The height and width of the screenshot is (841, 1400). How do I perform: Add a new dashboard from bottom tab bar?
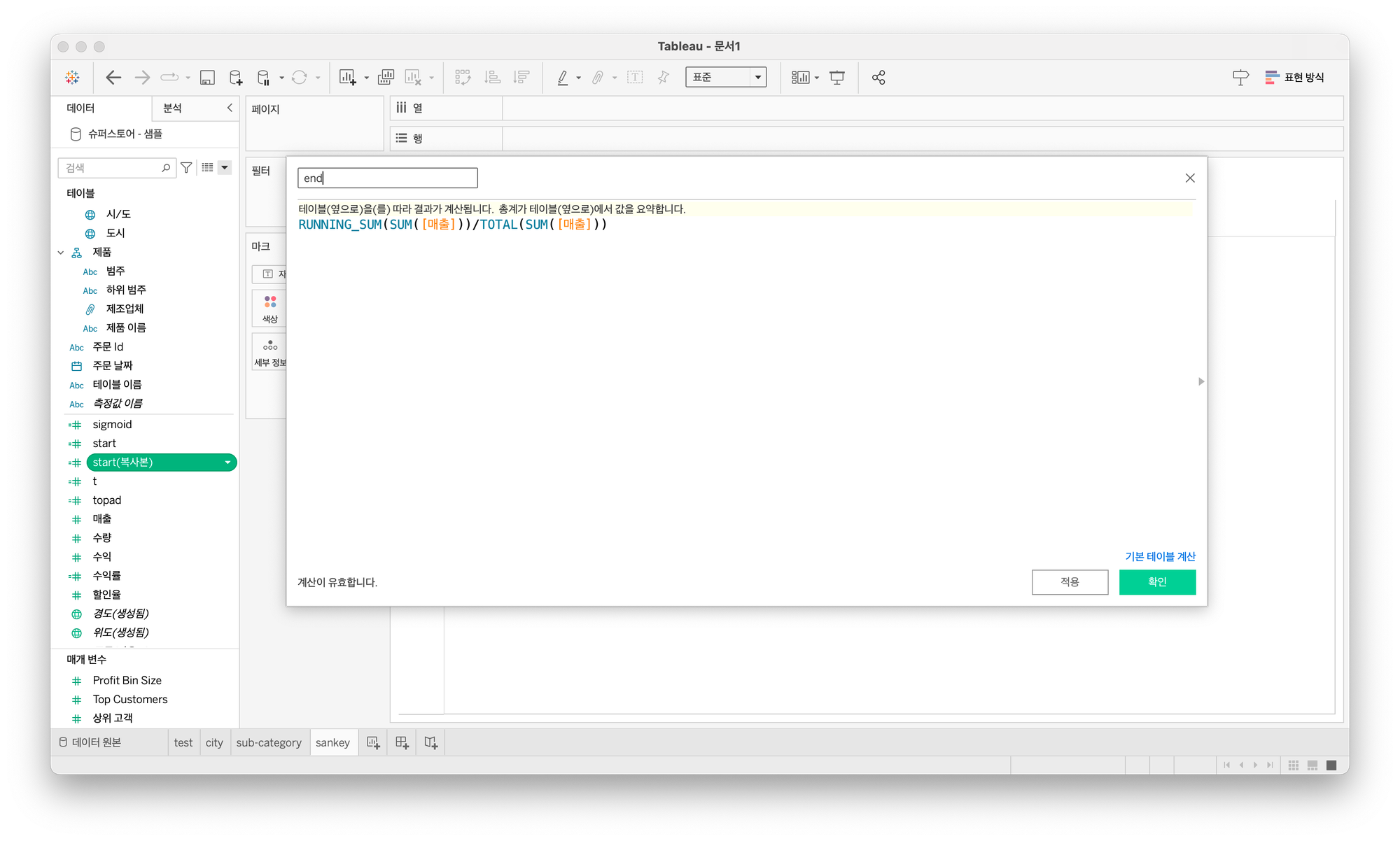[402, 743]
